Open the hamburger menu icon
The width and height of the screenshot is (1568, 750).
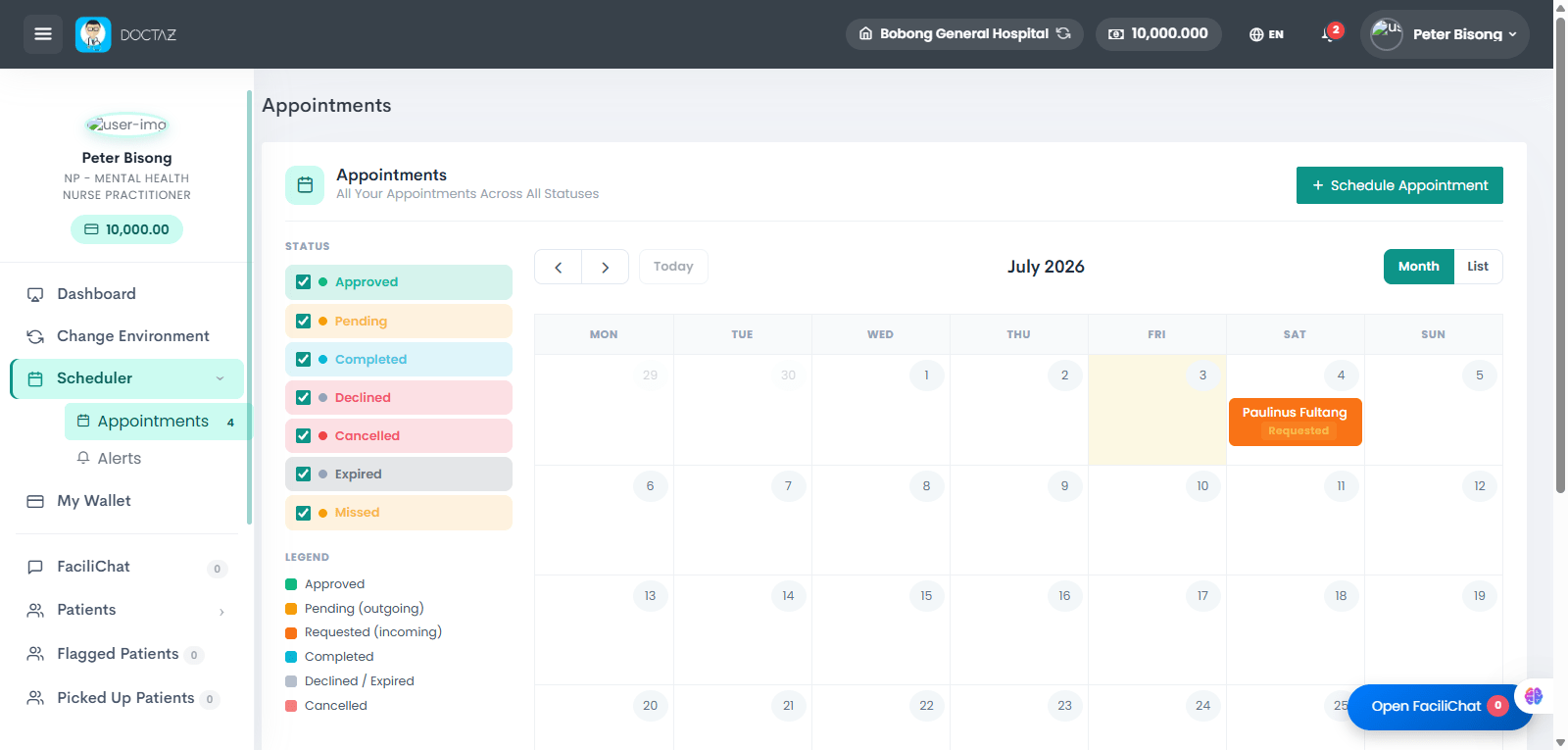(x=43, y=34)
